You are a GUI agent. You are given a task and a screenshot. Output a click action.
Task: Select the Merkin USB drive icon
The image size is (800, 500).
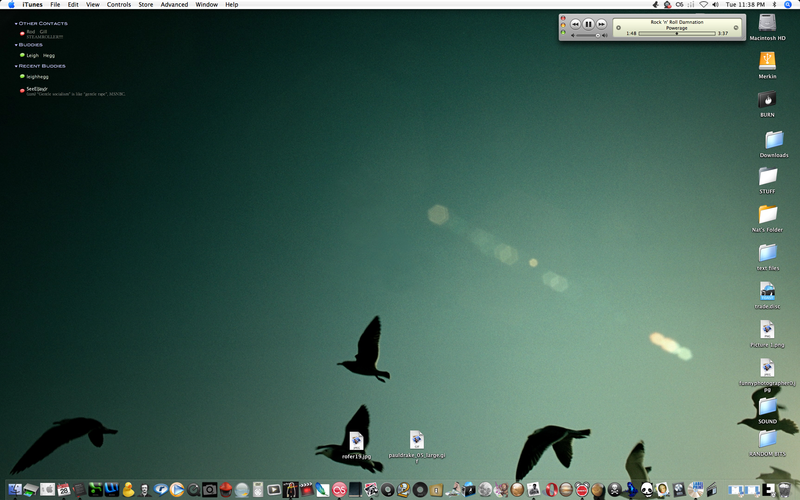point(767,61)
